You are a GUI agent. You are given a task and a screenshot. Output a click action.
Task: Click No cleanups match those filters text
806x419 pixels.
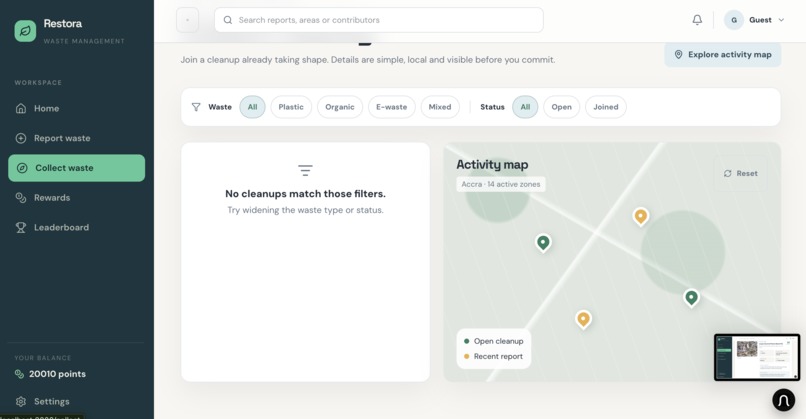[305, 194]
